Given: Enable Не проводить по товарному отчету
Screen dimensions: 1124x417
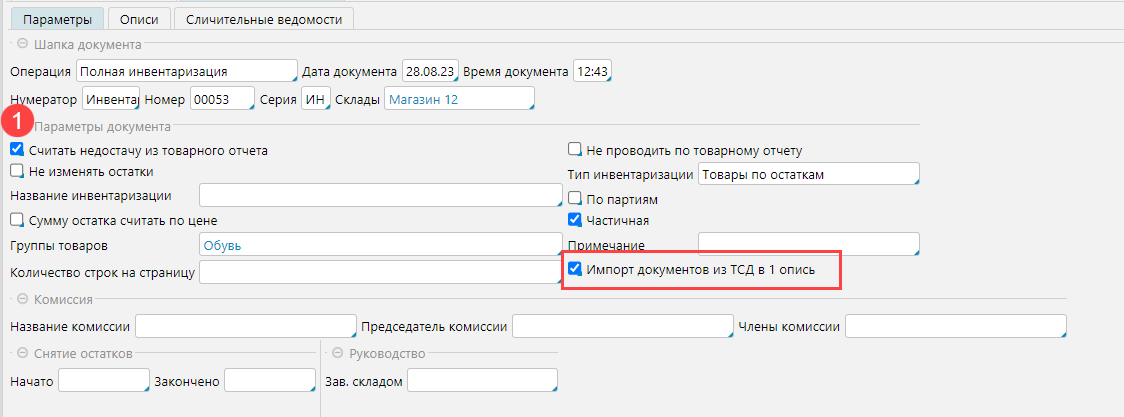Looking at the screenshot, I should click(x=575, y=150).
